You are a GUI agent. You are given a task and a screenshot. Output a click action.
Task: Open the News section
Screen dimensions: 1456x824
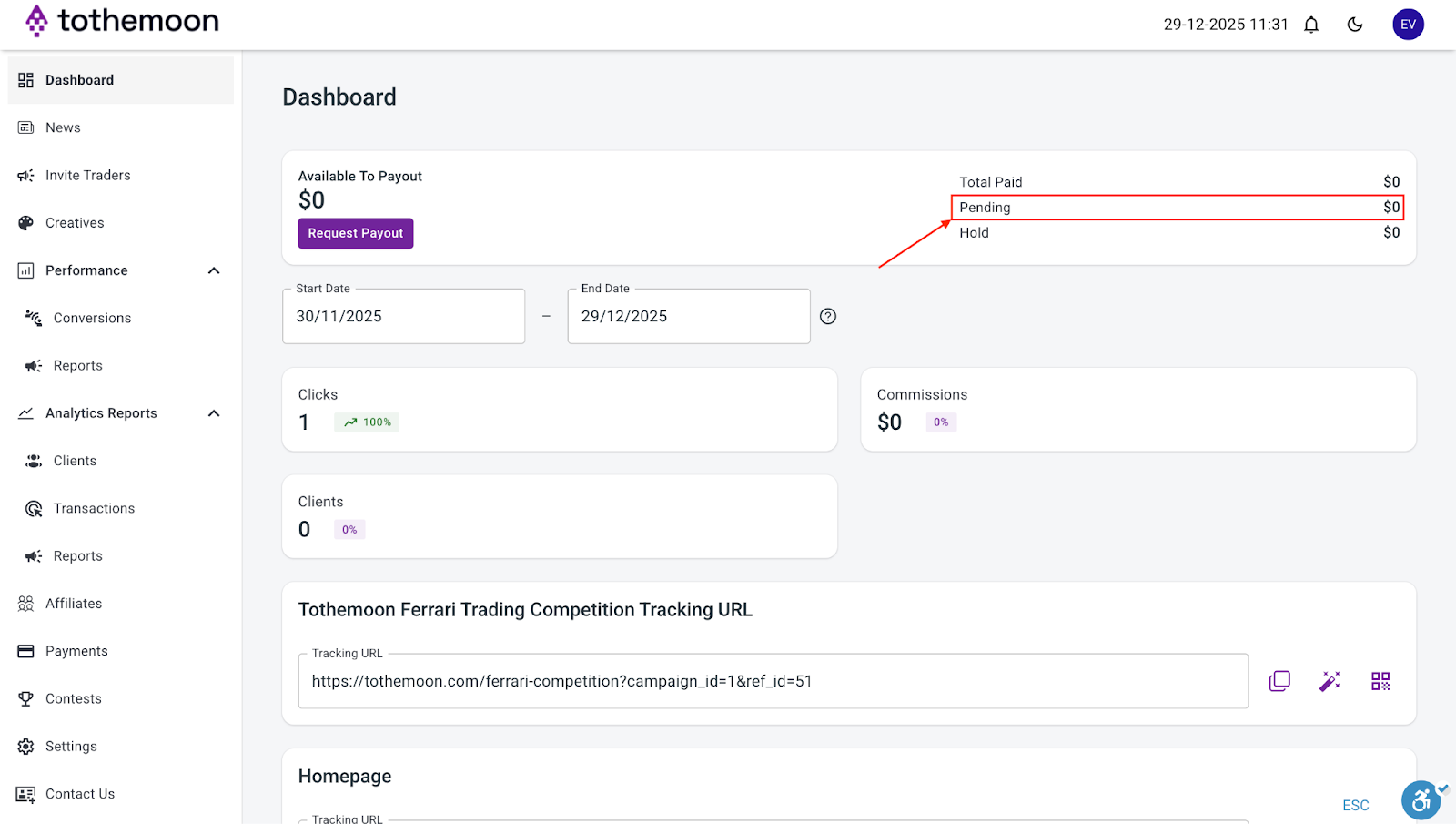point(121,127)
